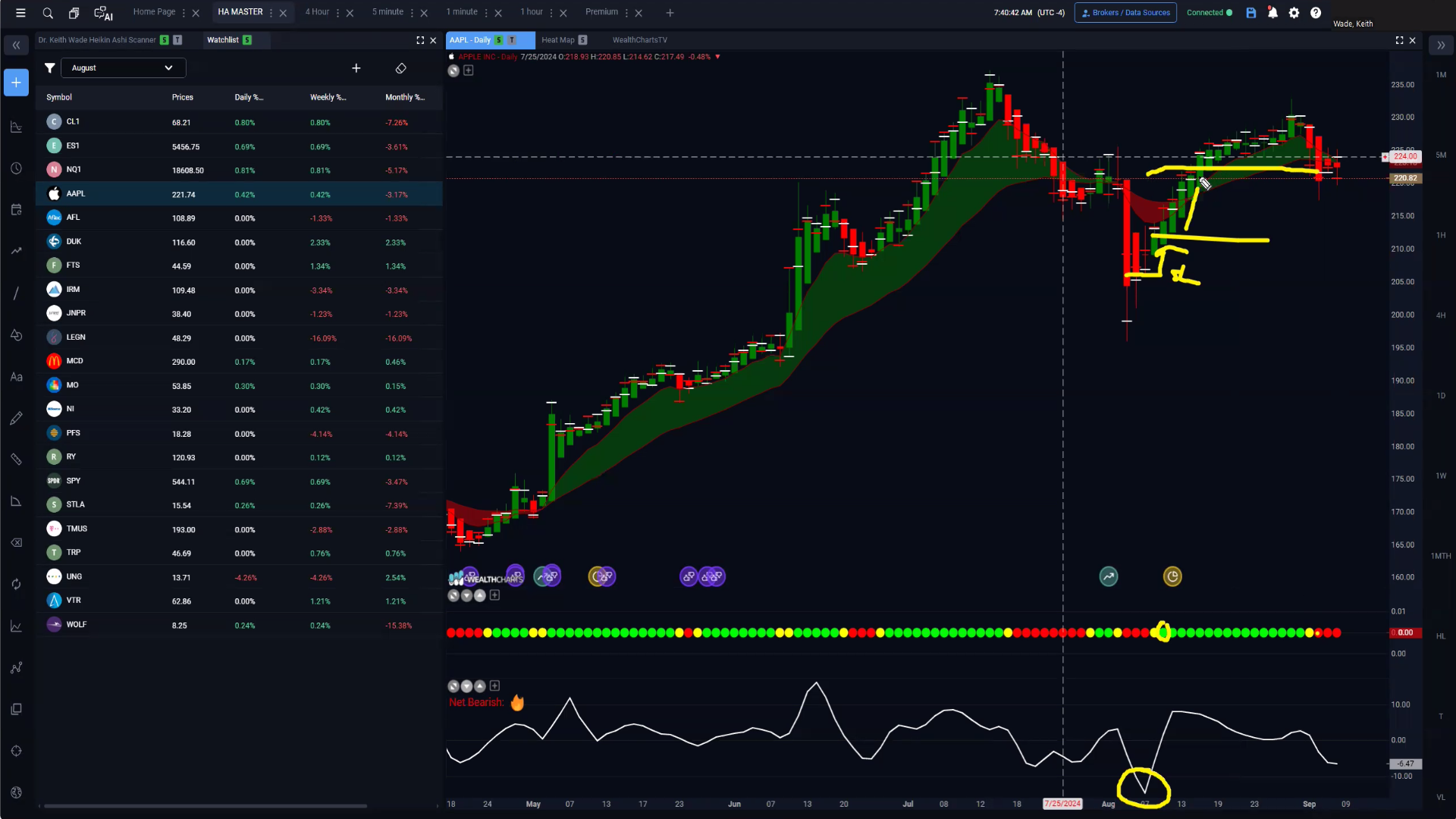
Task: Open options menu for 1 hour tab
Action: 551,13
